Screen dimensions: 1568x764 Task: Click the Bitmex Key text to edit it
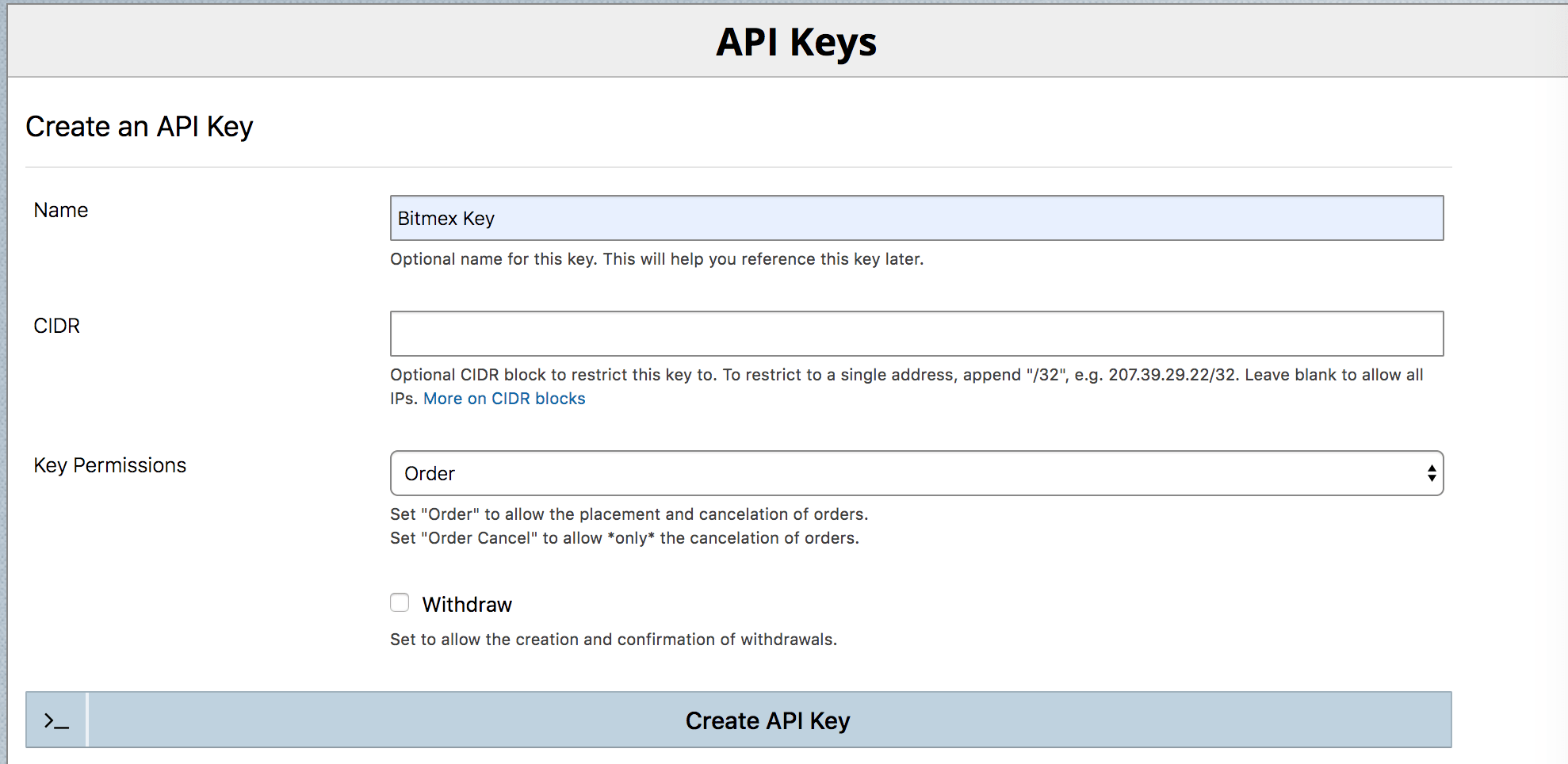(446, 218)
